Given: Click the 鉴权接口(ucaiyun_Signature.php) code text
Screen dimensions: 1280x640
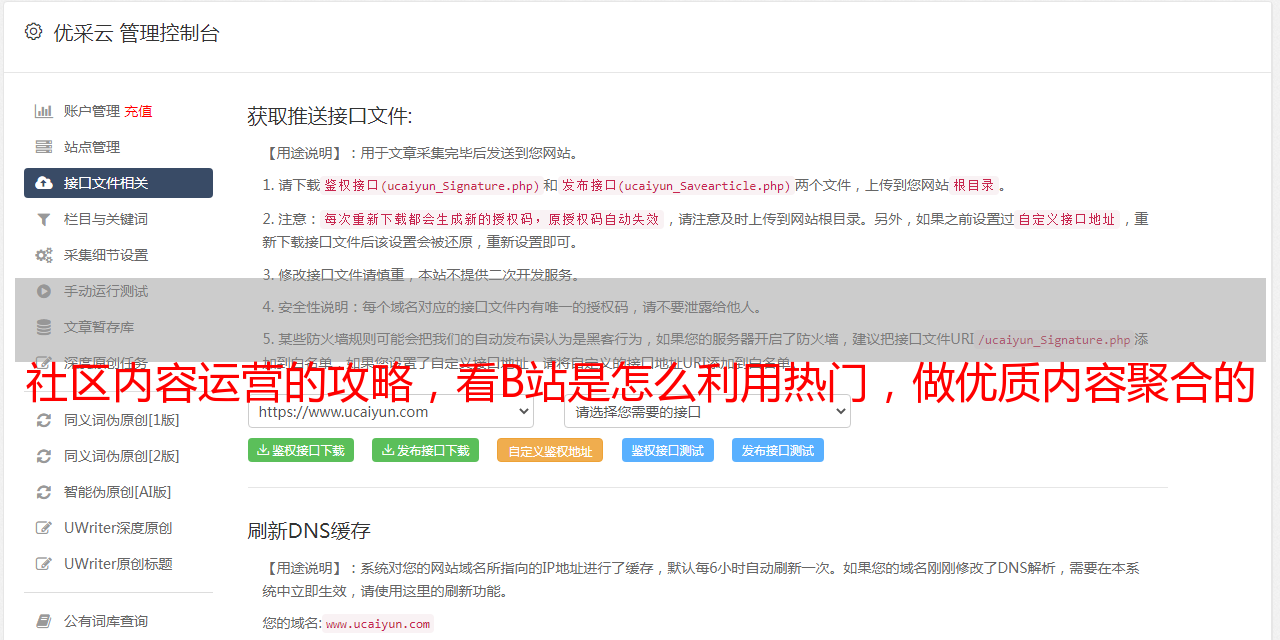Looking at the screenshot, I should tap(431, 185).
